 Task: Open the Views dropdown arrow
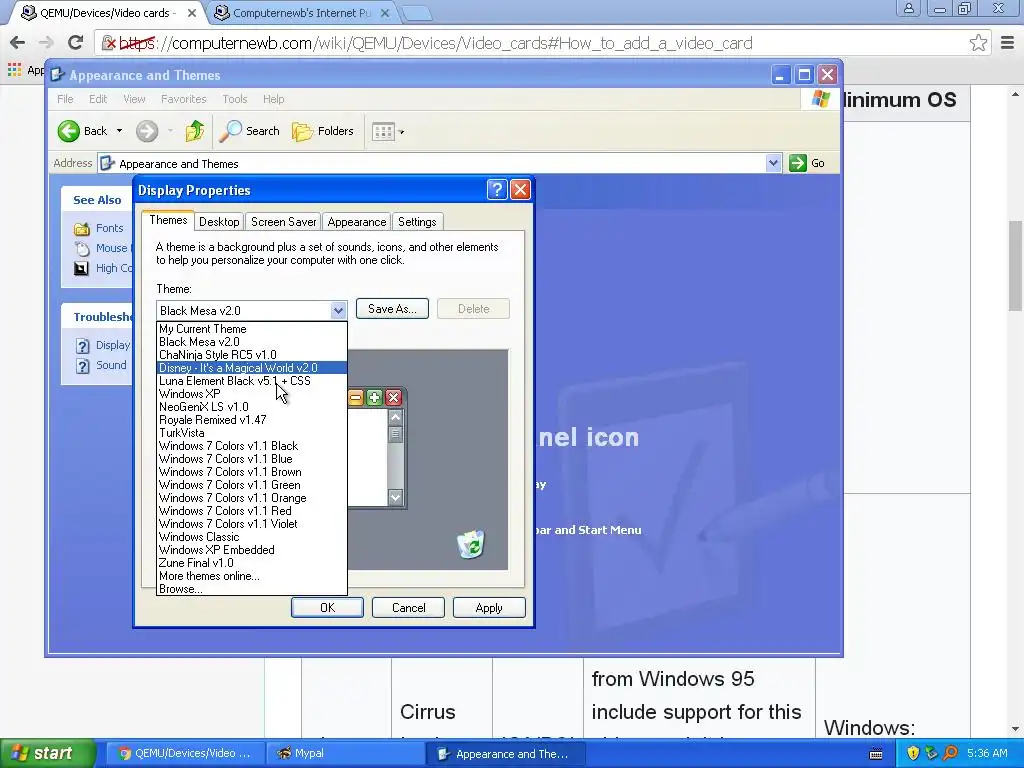click(401, 132)
